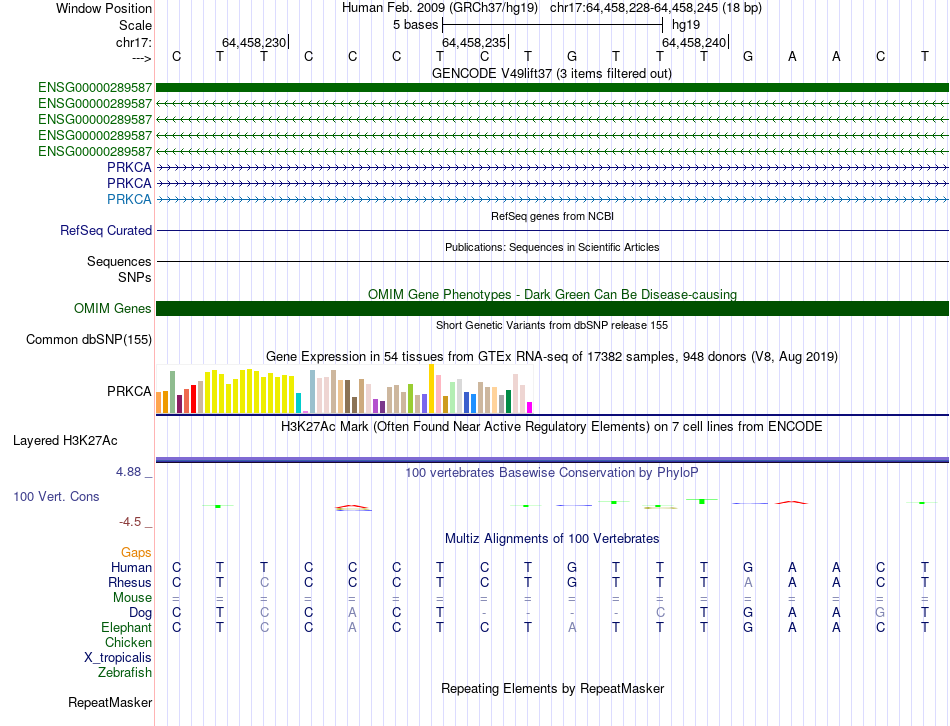Click the hg19 label beside scale bar
This screenshot has height=726, width=950.
click(686, 25)
